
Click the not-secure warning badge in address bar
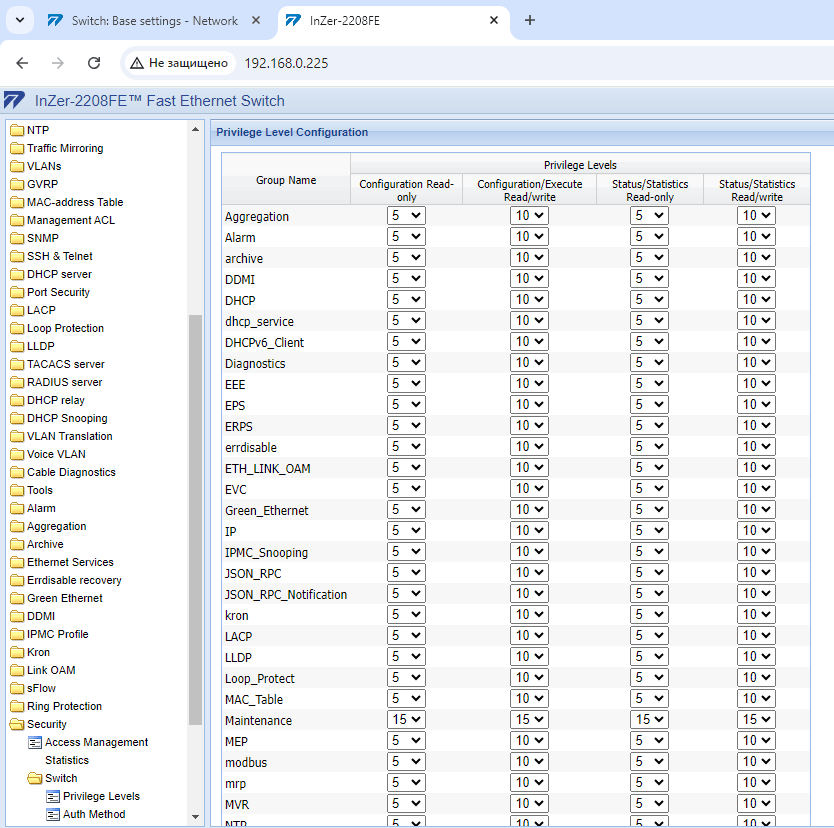(180, 63)
